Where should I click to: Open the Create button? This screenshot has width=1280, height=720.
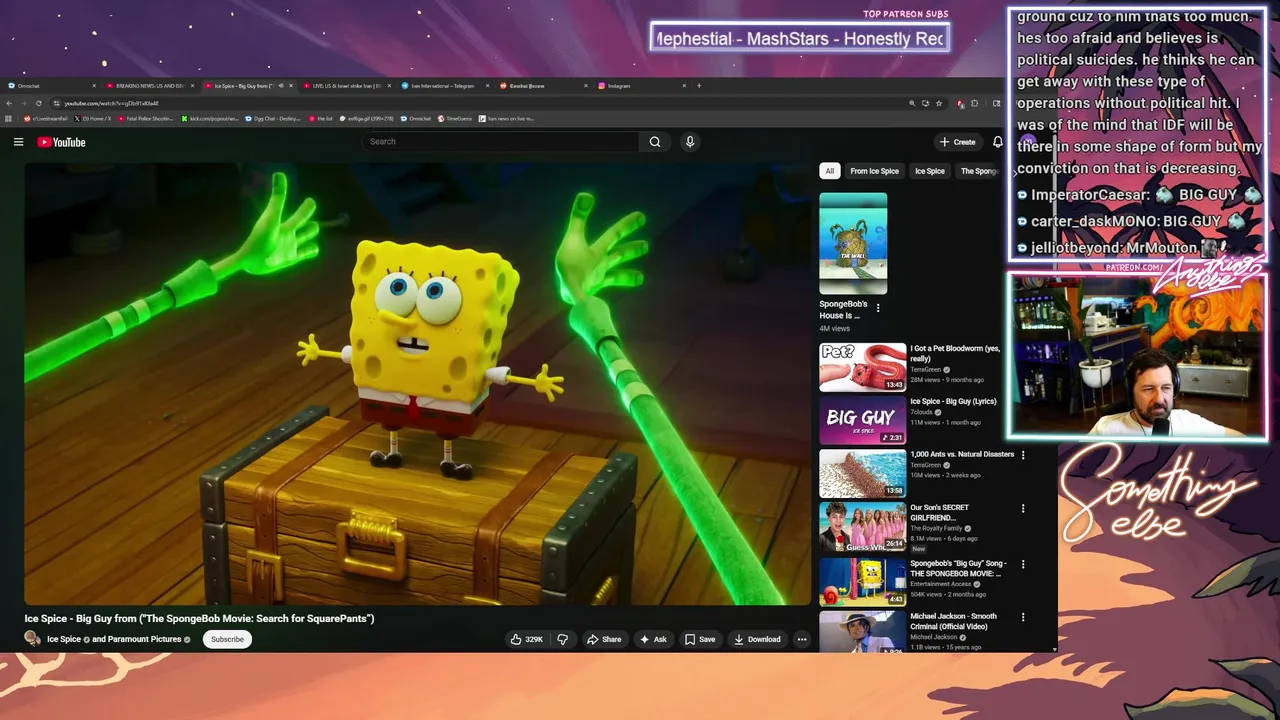957,142
